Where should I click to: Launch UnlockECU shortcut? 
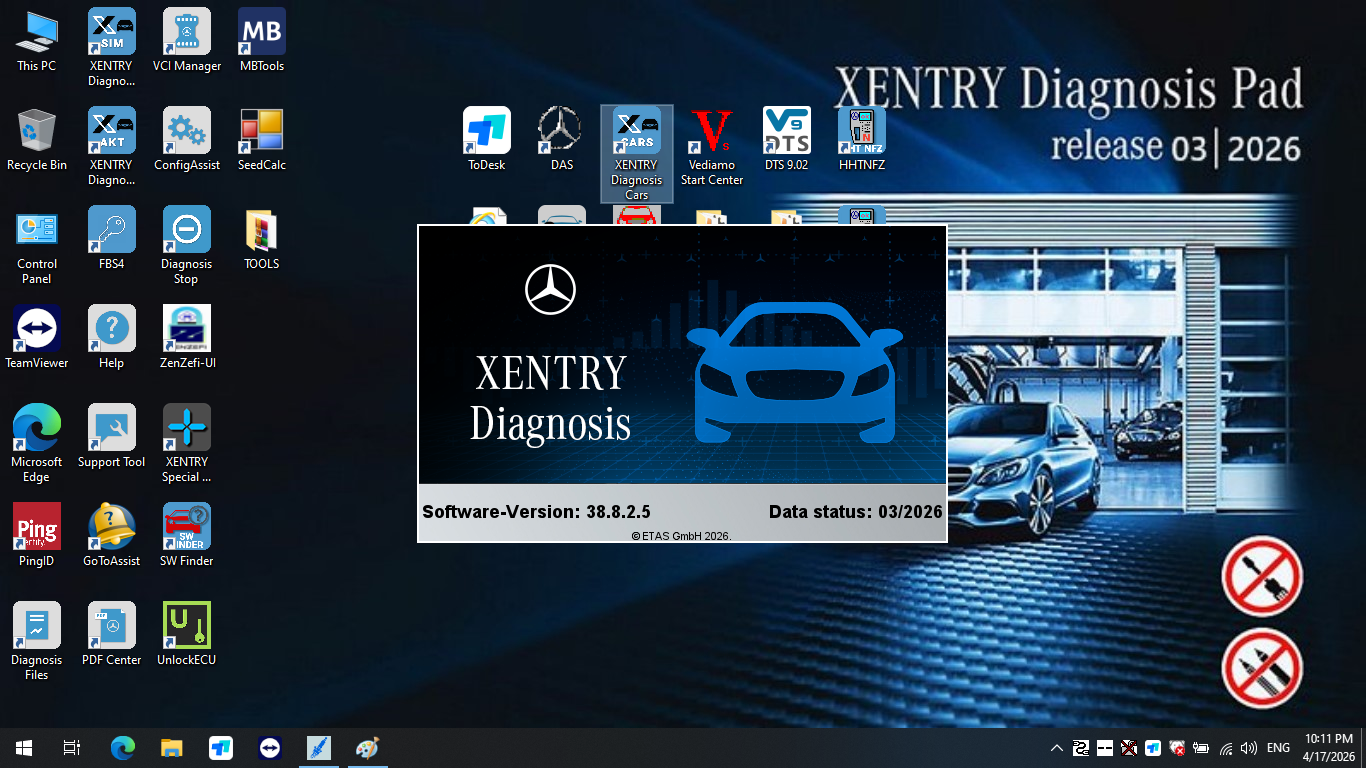coord(187,634)
